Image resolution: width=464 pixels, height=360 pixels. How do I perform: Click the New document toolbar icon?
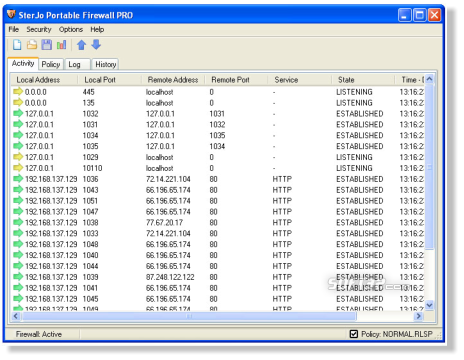[x=17, y=45]
